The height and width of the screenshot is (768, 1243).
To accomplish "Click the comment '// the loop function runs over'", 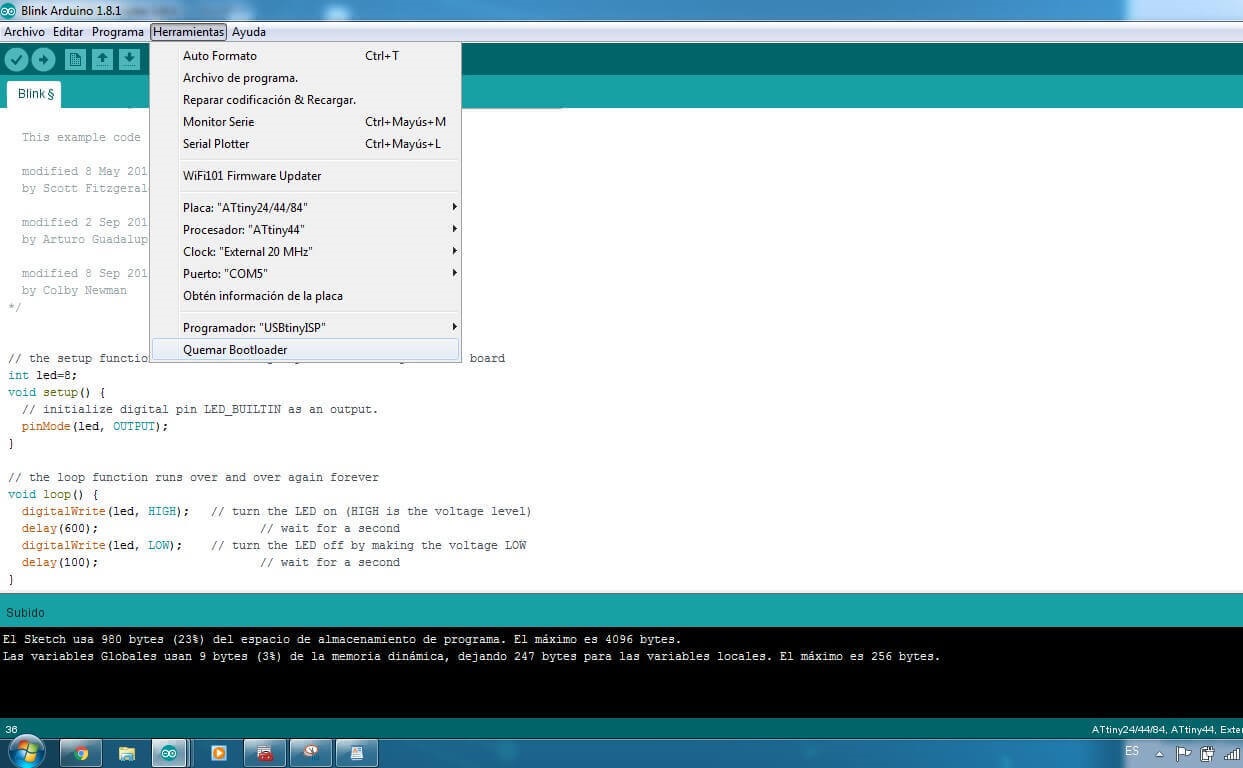I will (193, 477).
